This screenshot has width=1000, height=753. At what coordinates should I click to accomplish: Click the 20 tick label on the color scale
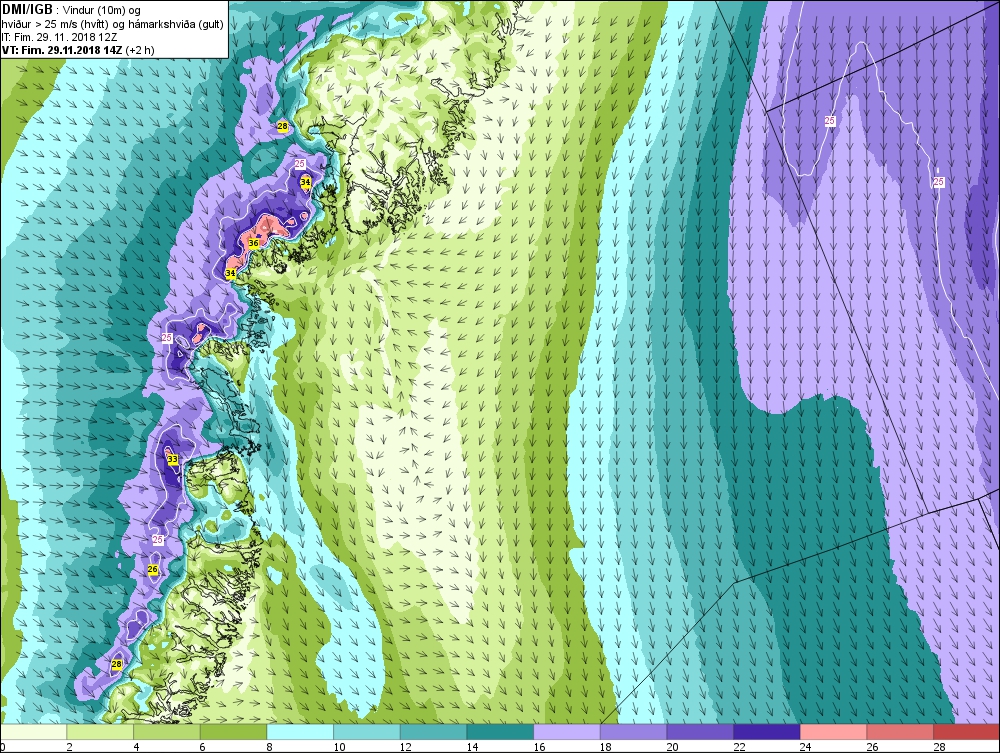672,747
